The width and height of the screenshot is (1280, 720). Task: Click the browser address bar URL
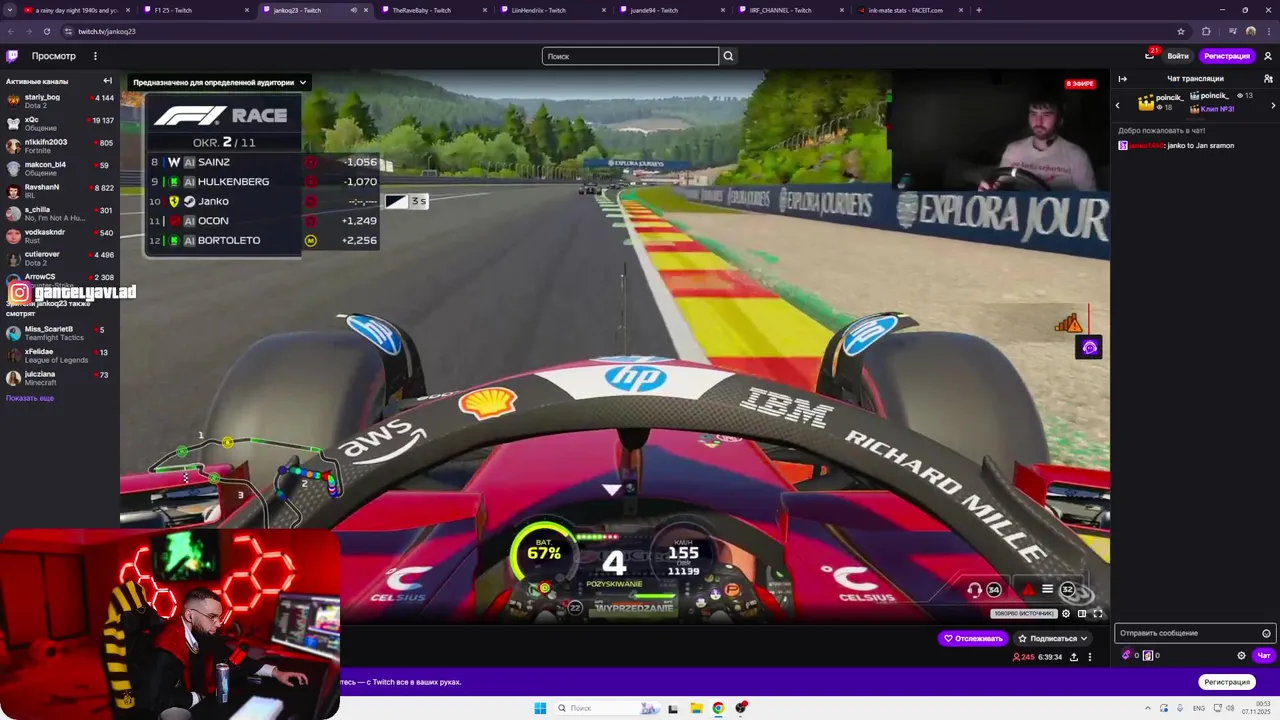pyautogui.click(x=107, y=31)
